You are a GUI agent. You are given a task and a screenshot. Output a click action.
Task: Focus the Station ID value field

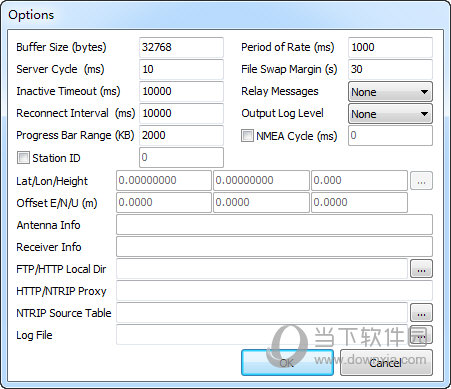181,157
